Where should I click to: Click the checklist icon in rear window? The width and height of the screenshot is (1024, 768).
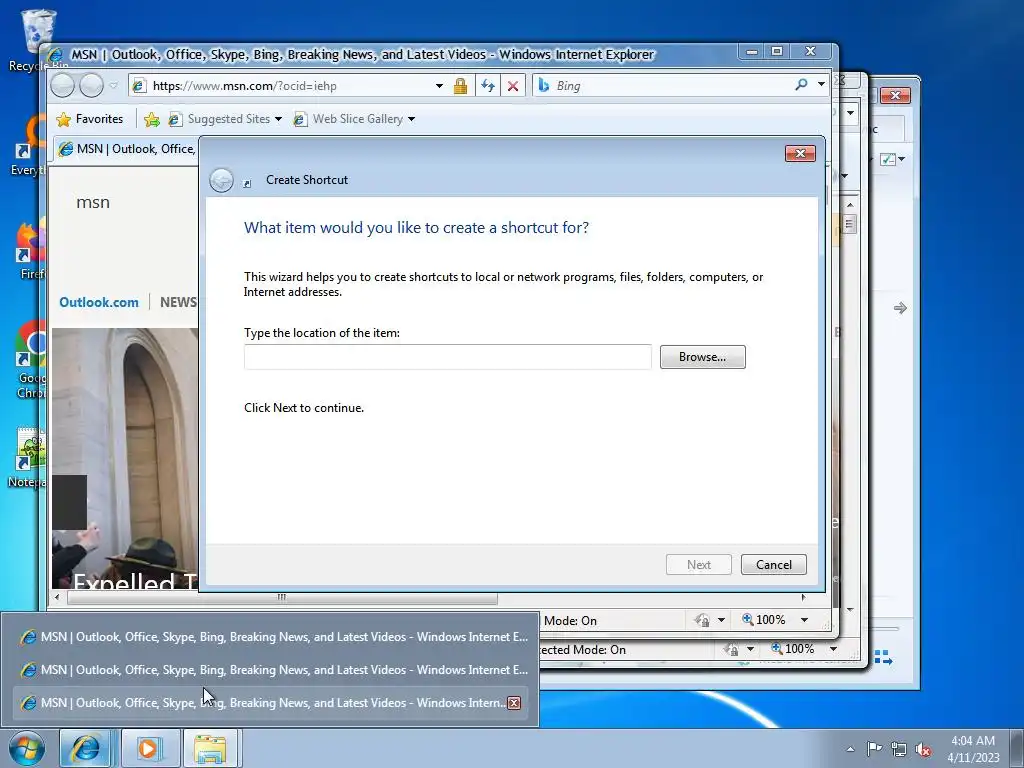pos(888,159)
